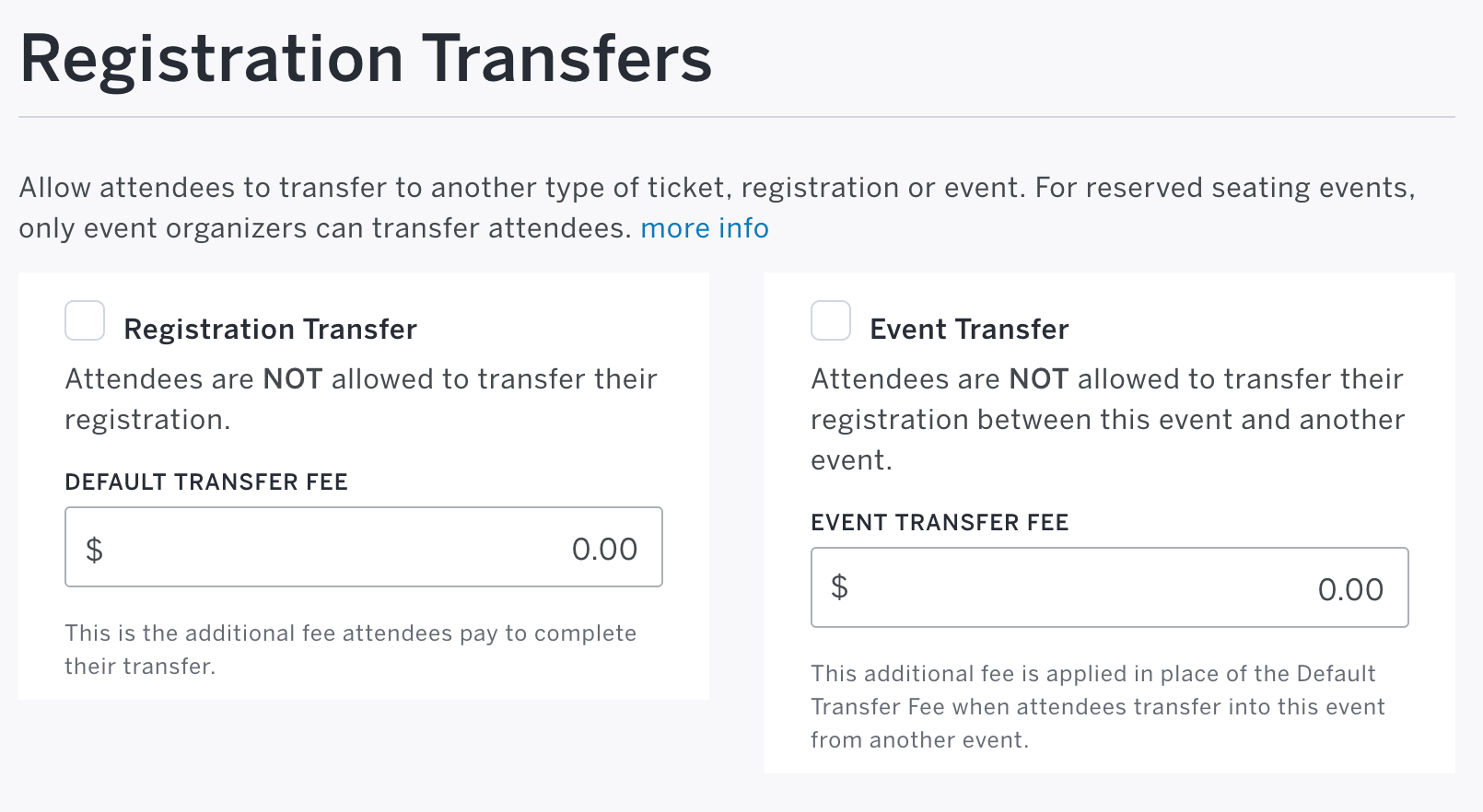
Task: Click the Event Transfer label
Action: pyautogui.click(x=969, y=329)
